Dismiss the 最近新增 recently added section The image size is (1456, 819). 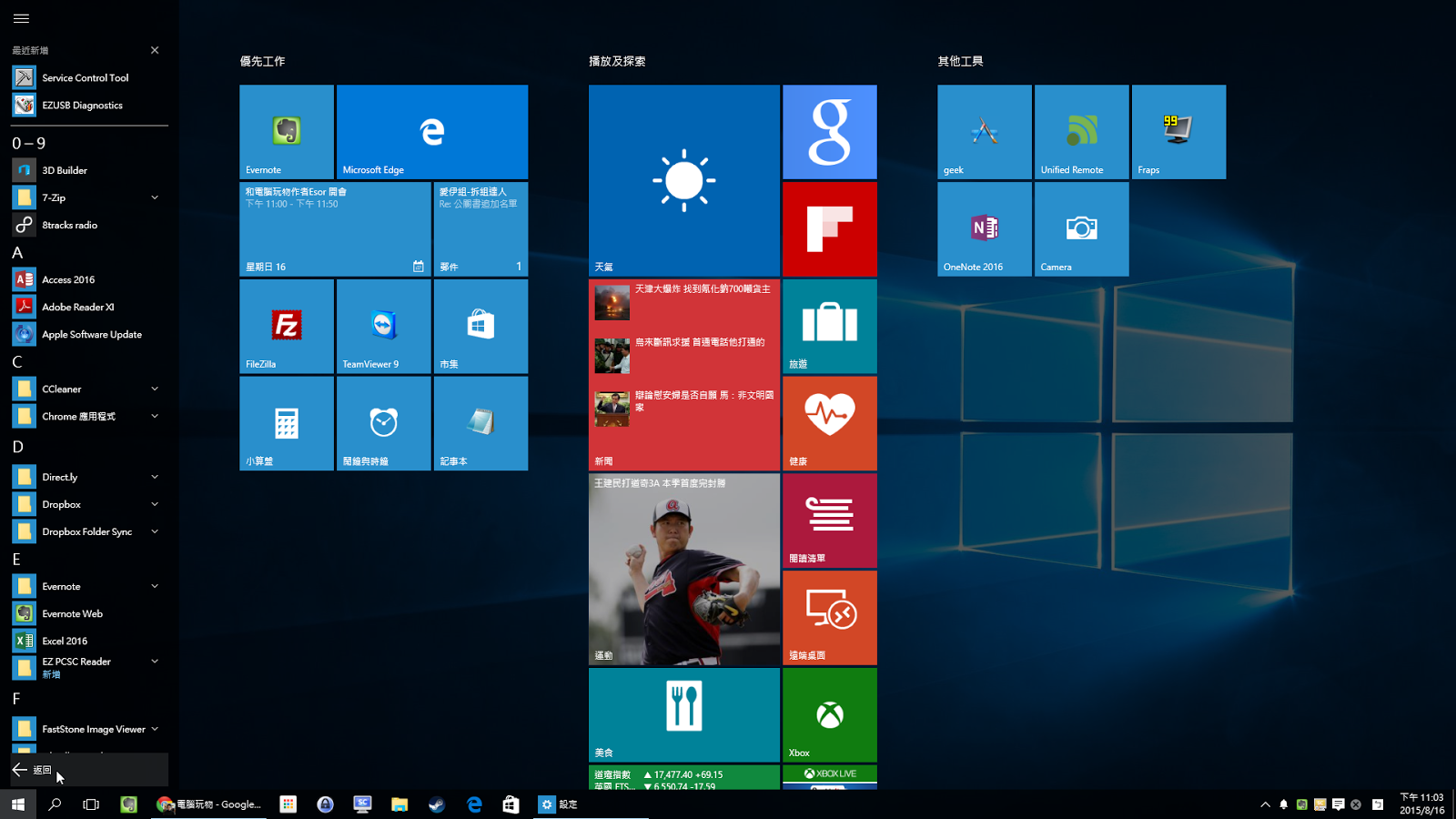point(155,50)
